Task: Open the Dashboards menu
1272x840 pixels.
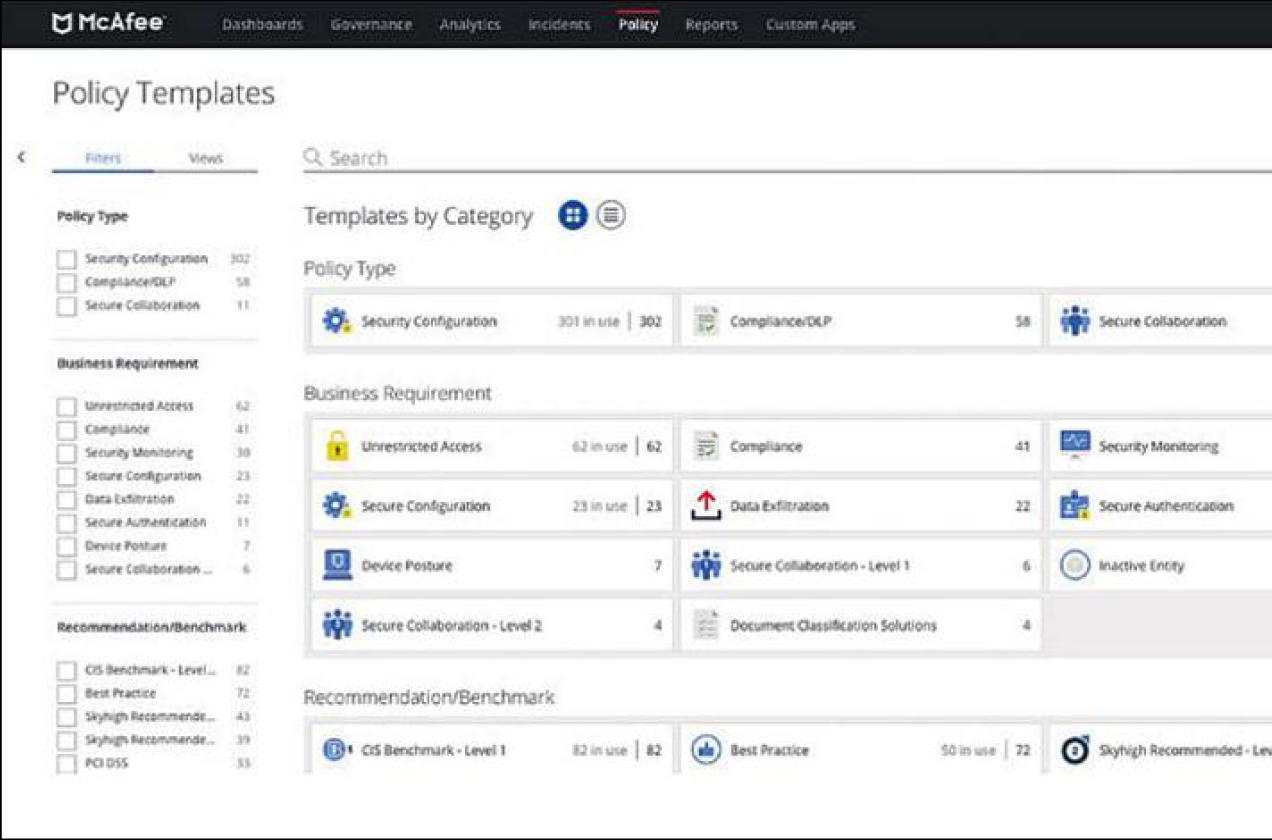Action: click(262, 25)
